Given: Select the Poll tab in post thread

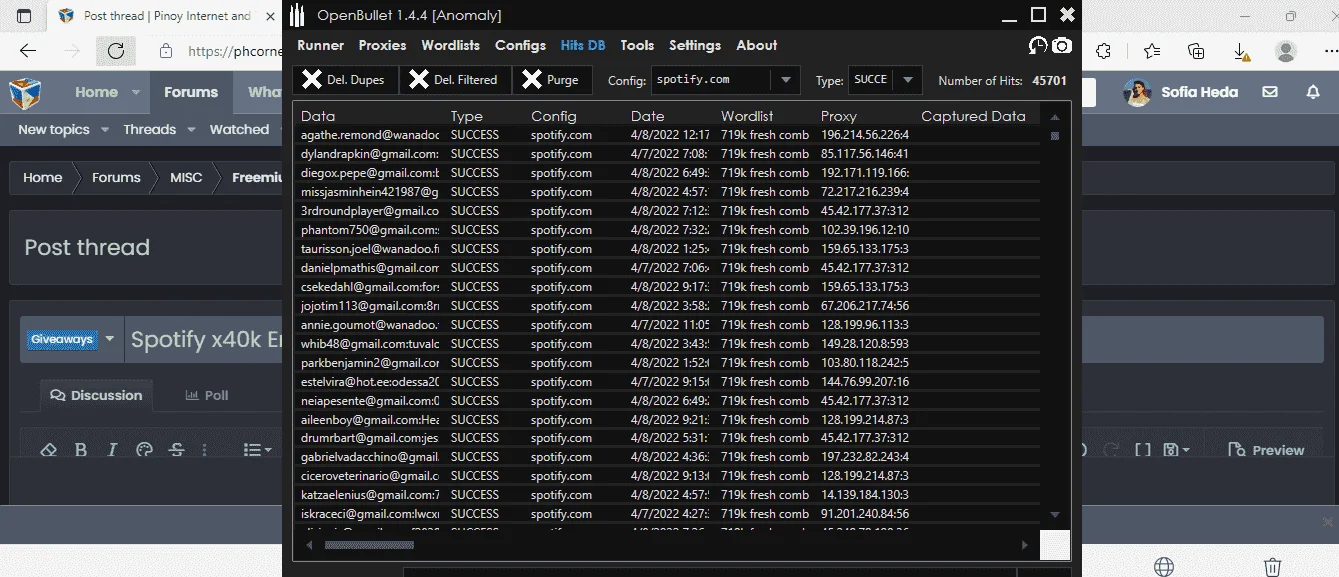Looking at the screenshot, I should click(207, 395).
